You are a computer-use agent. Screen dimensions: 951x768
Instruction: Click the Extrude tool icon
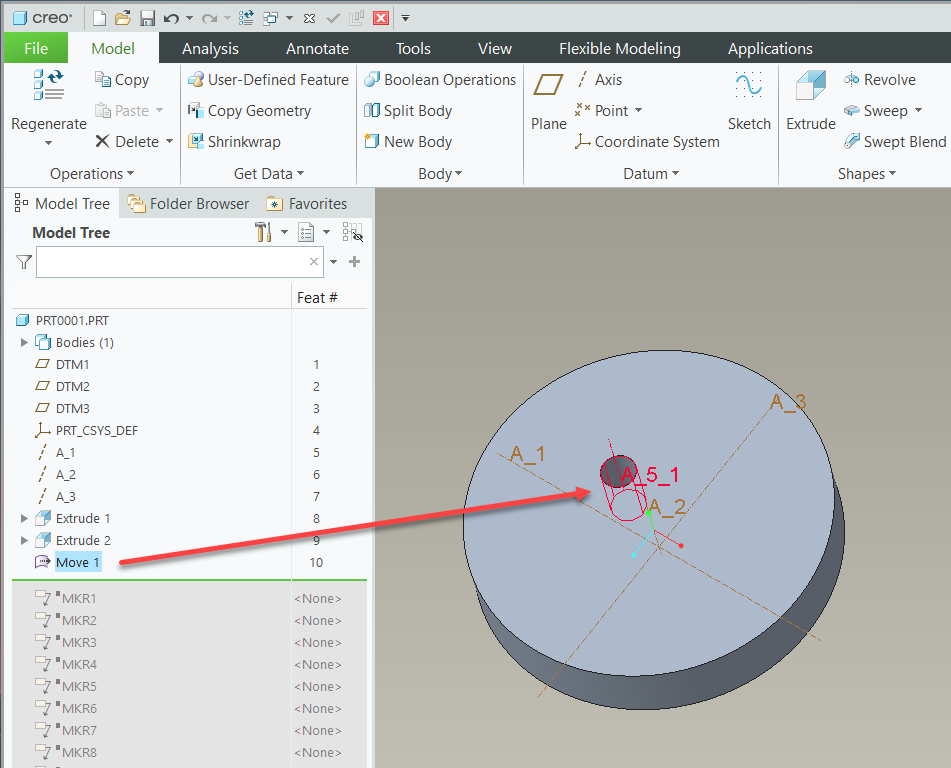pyautogui.click(x=810, y=89)
